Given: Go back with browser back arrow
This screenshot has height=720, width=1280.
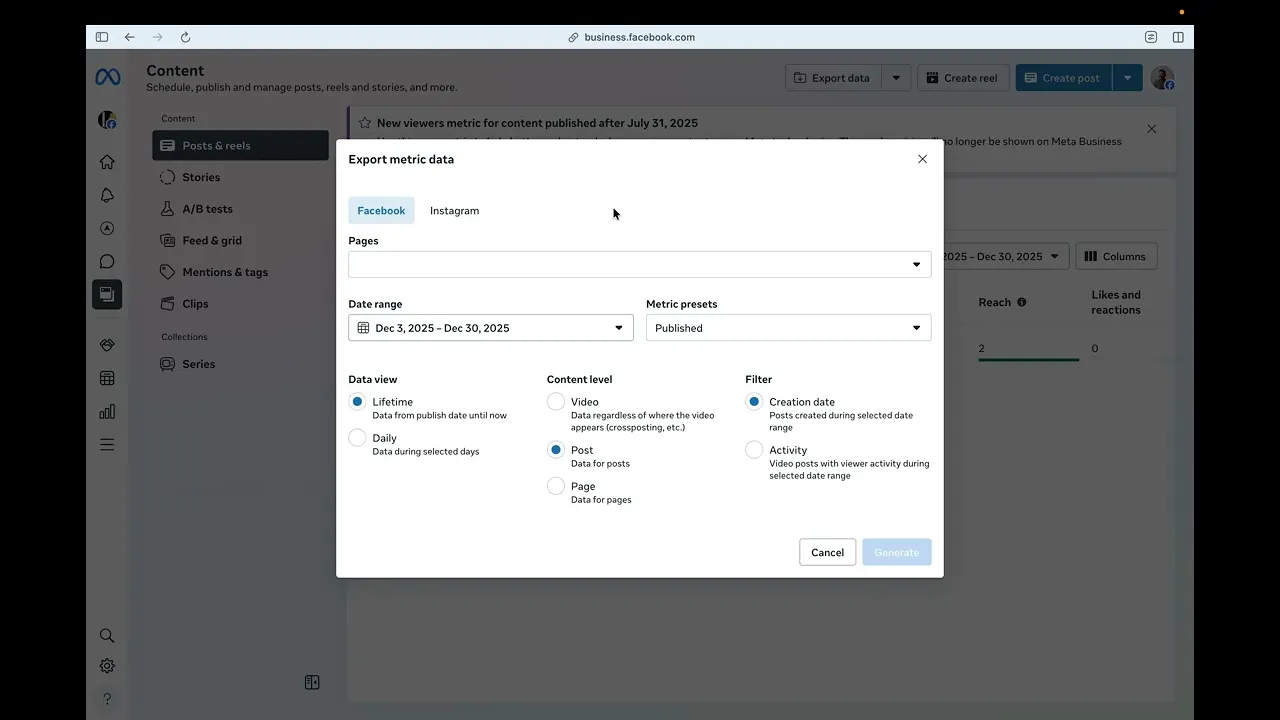Looking at the screenshot, I should [129, 37].
